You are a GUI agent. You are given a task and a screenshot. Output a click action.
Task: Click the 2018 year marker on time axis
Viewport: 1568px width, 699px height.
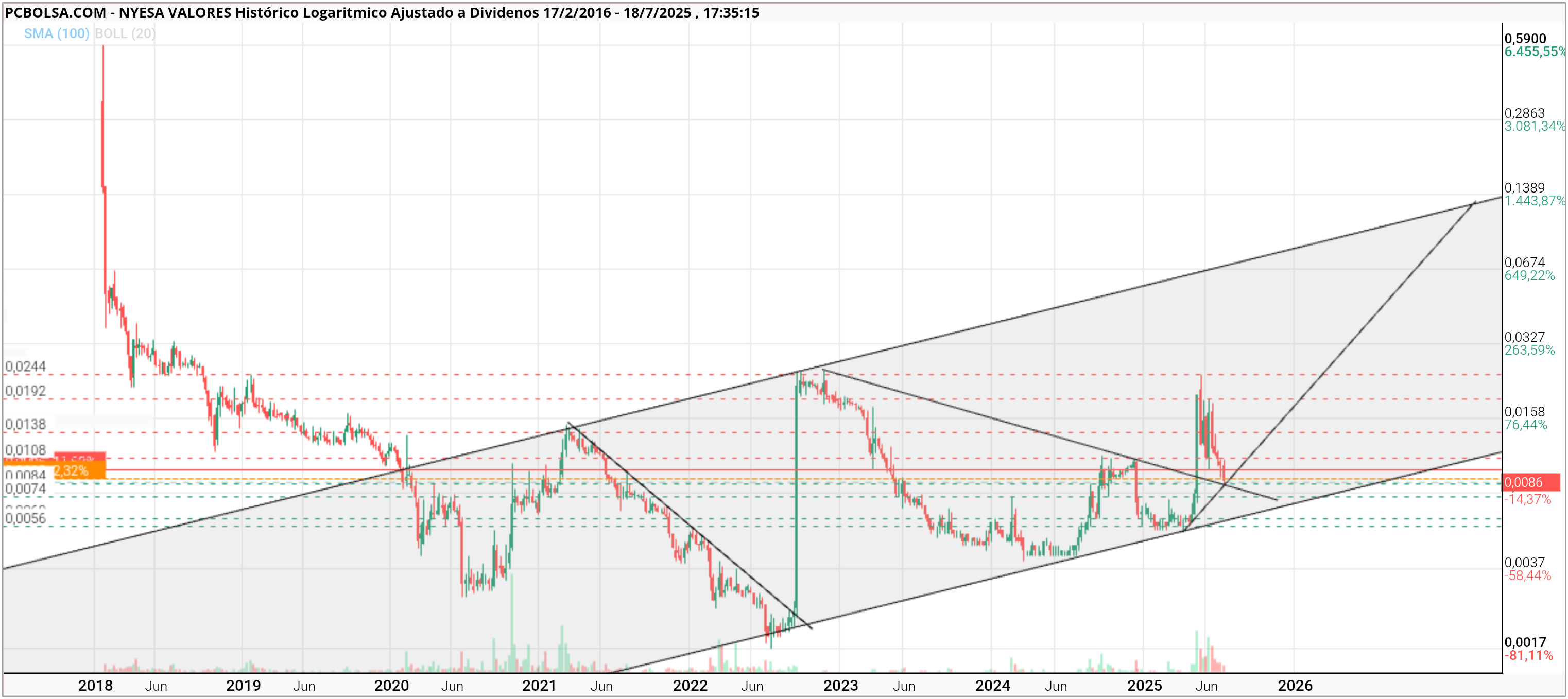(x=96, y=686)
